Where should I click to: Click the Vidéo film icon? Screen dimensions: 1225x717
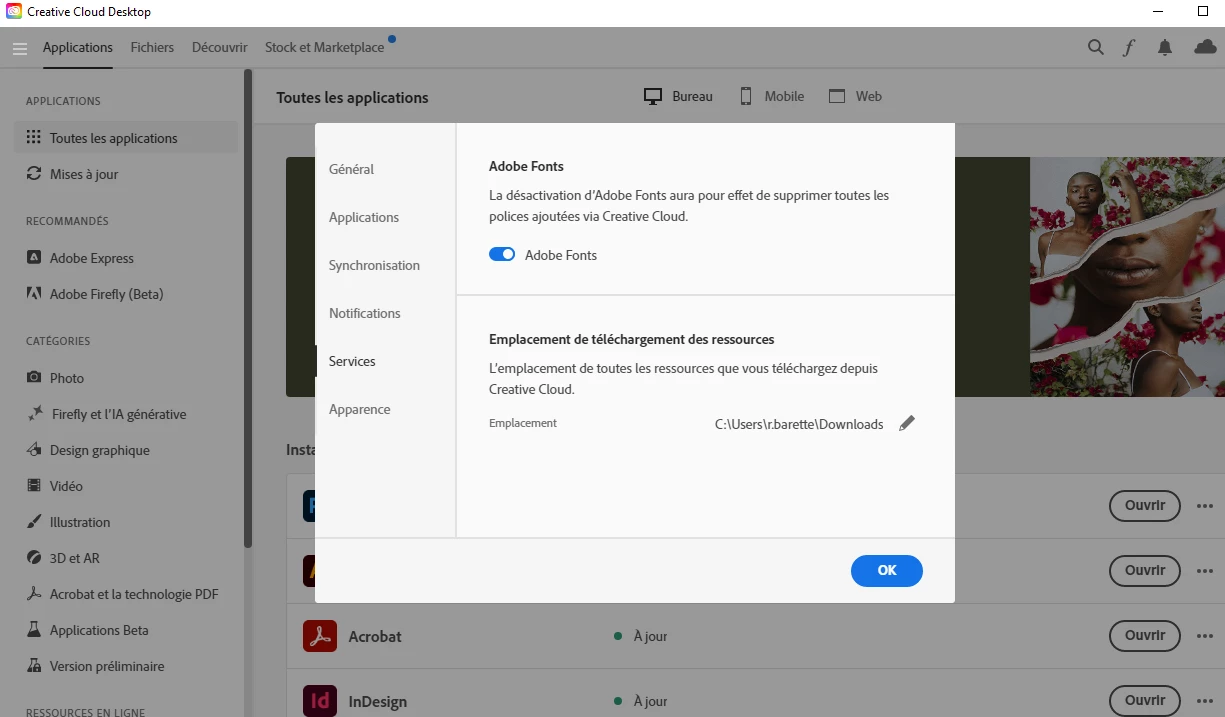click(34, 486)
